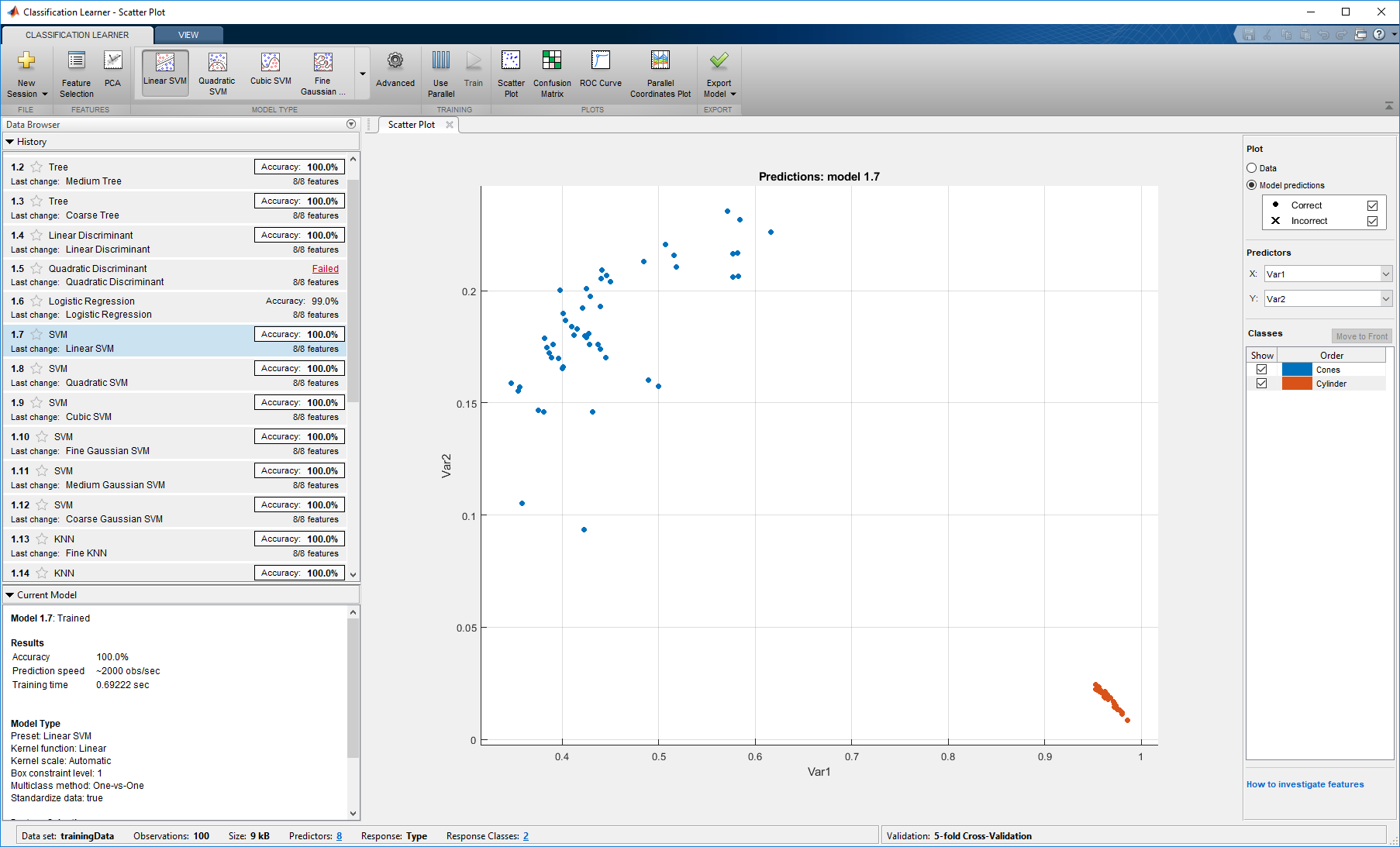This screenshot has height=847, width=1400.
Task: Open the Response Classes 2 link
Action: coord(526,836)
